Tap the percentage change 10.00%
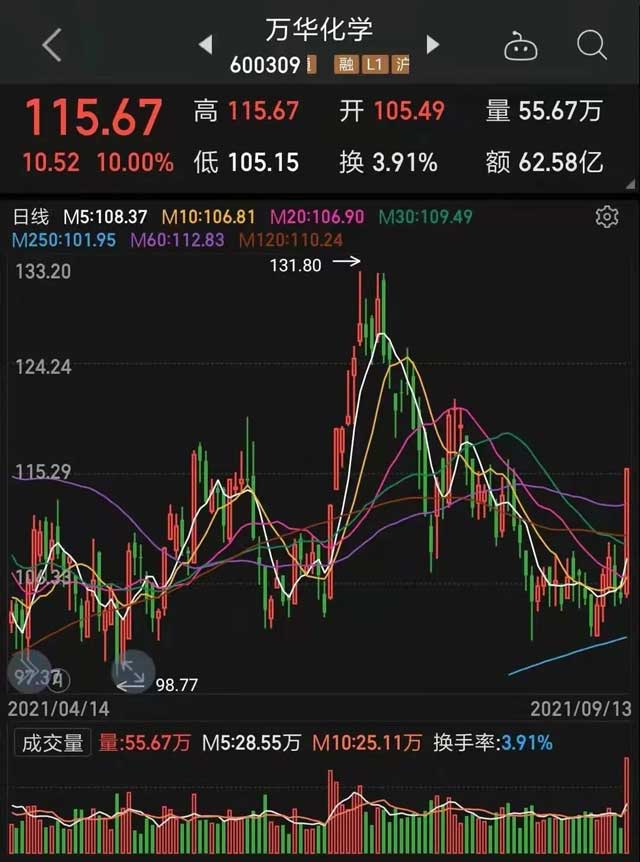 135,163
